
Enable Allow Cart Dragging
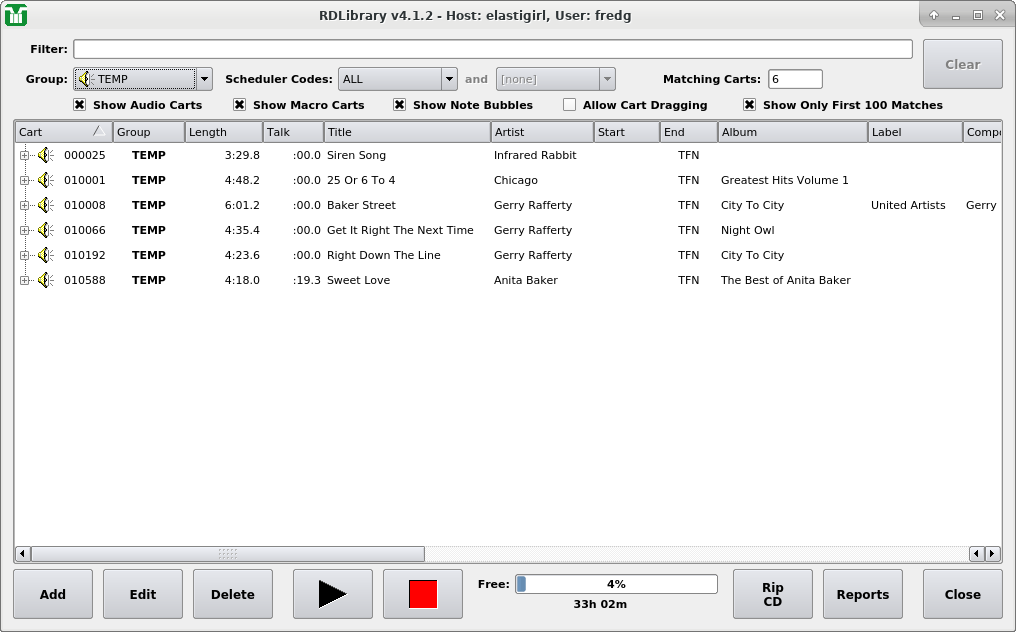570,105
